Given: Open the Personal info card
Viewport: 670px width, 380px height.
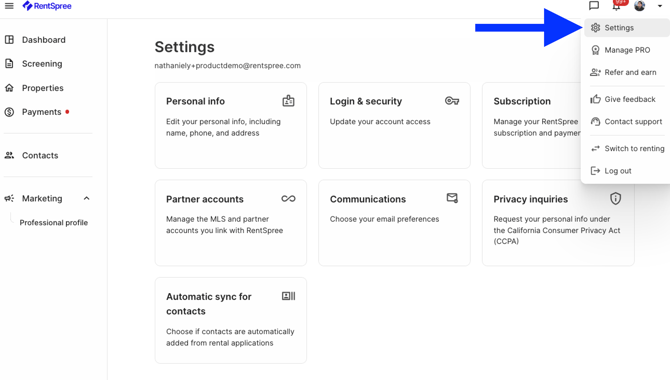Looking at the screenshot, I should pos(231,125).
